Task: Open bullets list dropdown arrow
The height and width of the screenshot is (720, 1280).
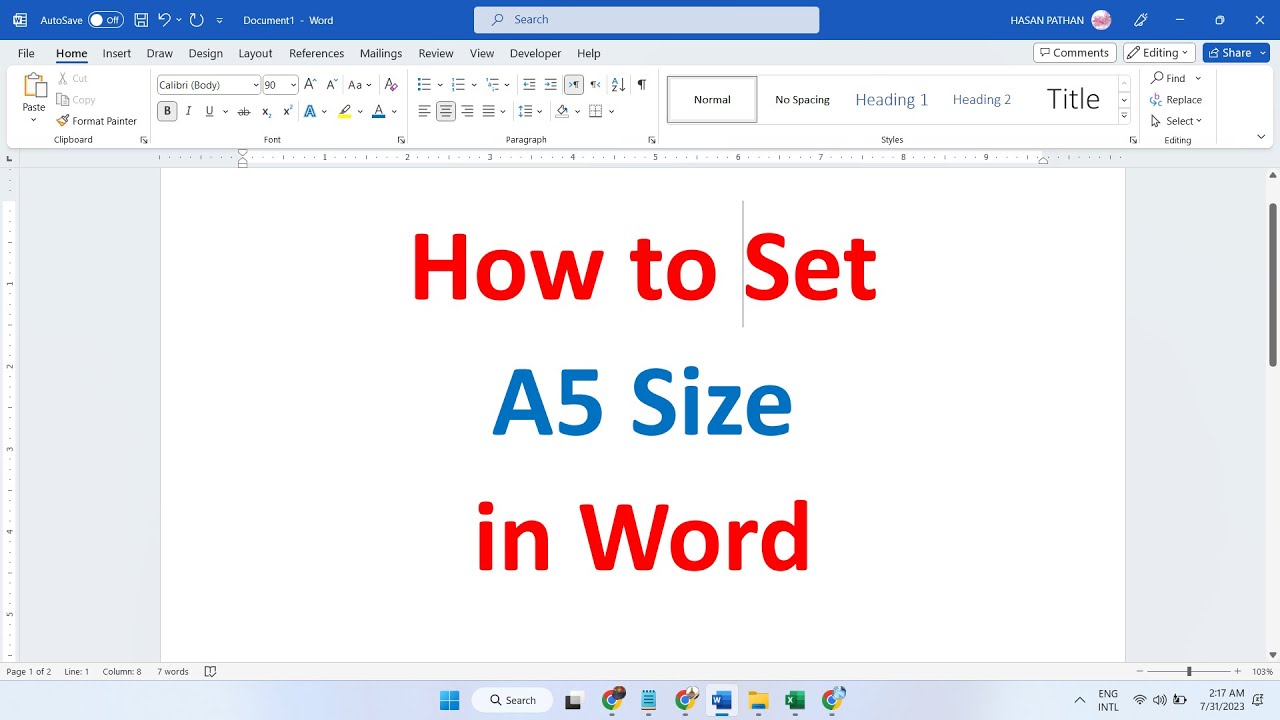Action: [440, 85]
